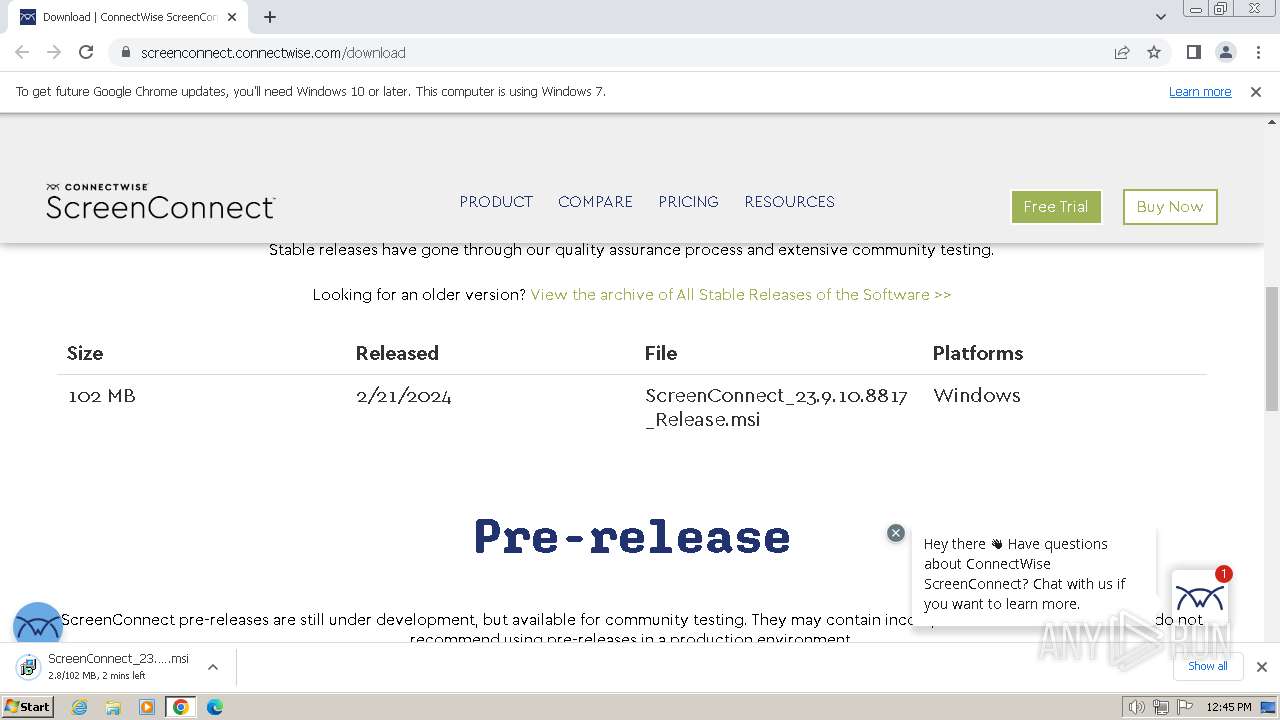
Task: Start a Free Trial
Action: [x=1056, y=207]
